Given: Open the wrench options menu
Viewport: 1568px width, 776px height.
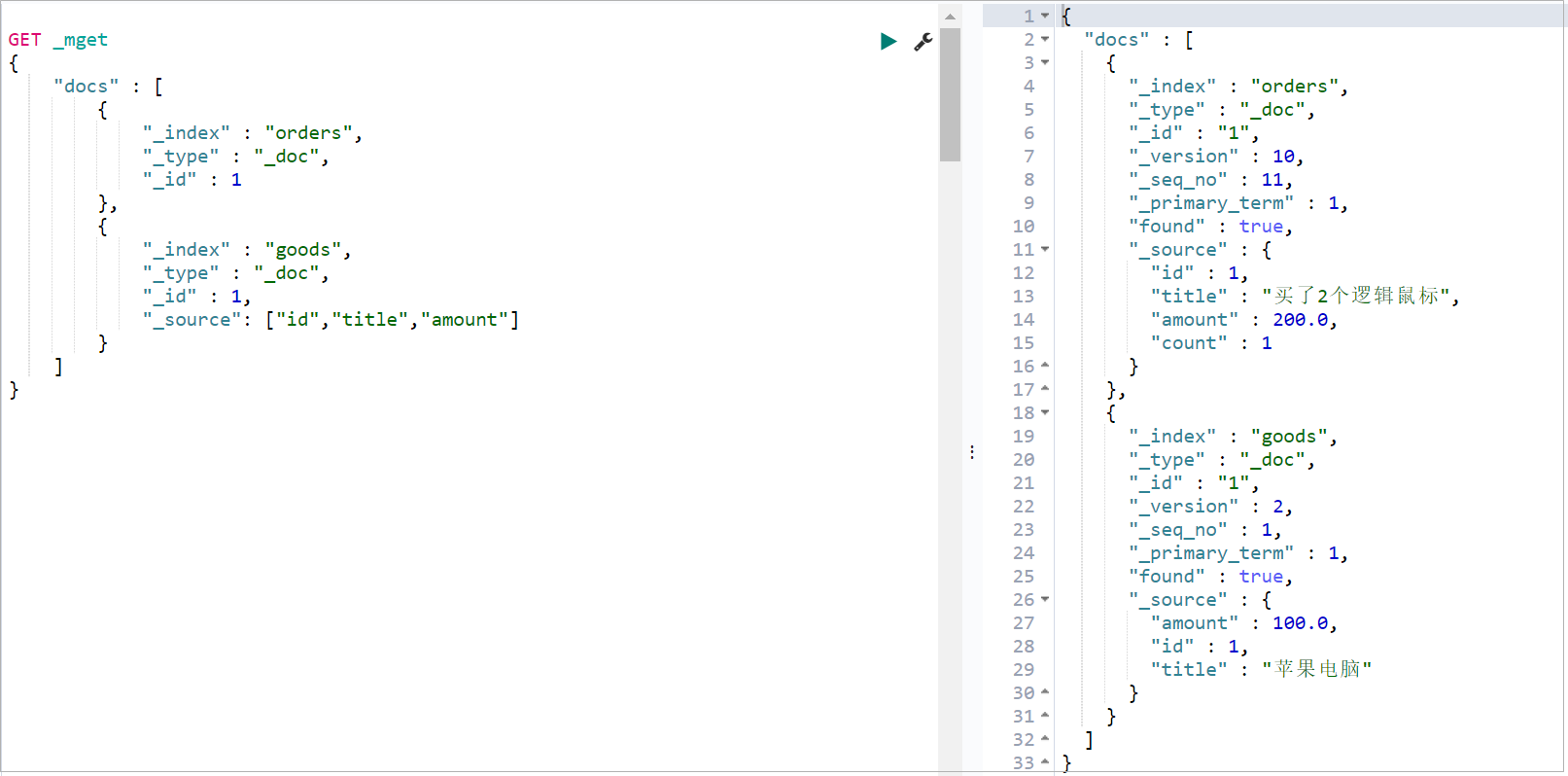Looking at the screenshot, I should (923, 41).
